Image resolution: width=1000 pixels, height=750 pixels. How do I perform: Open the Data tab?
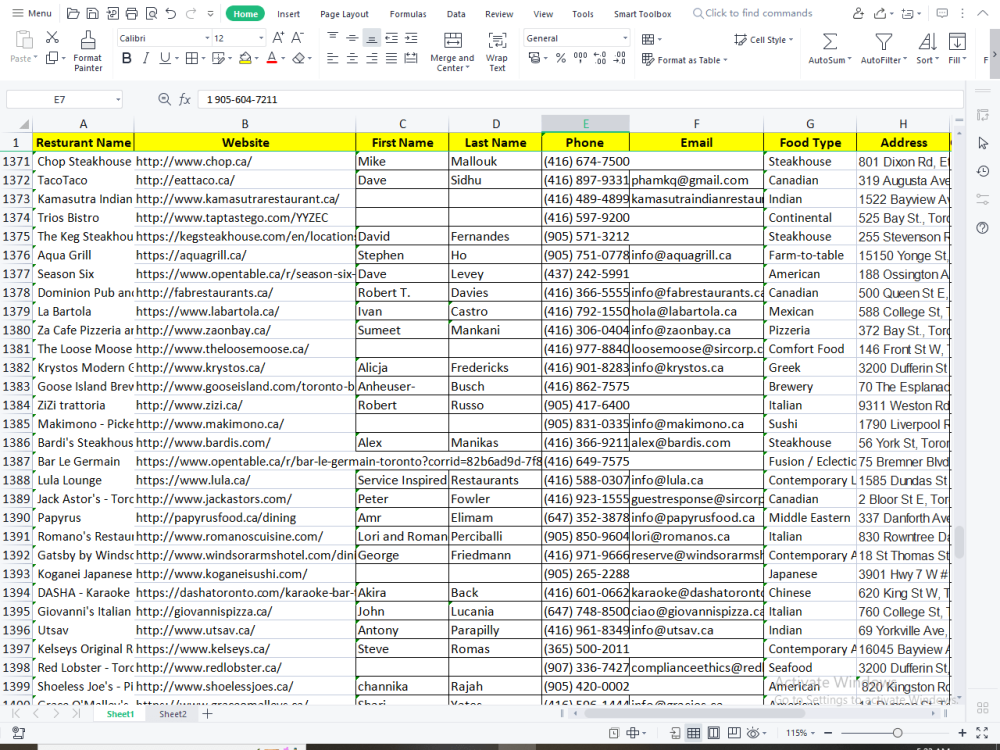click(456, 13)
